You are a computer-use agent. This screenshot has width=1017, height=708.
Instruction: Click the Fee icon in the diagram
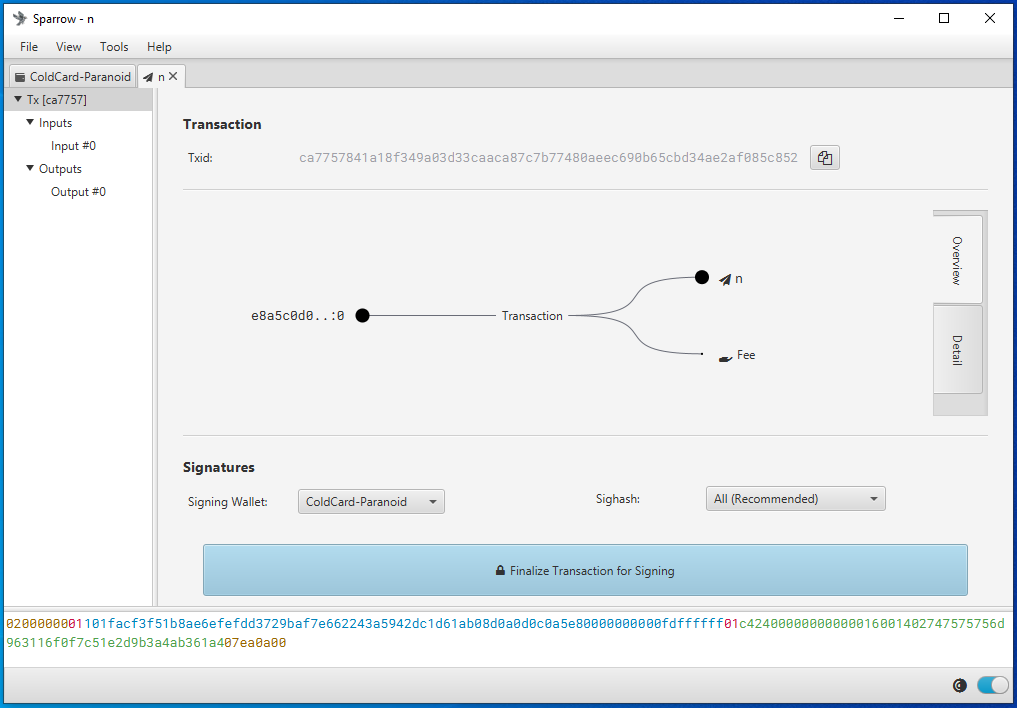tap(726, 358)
